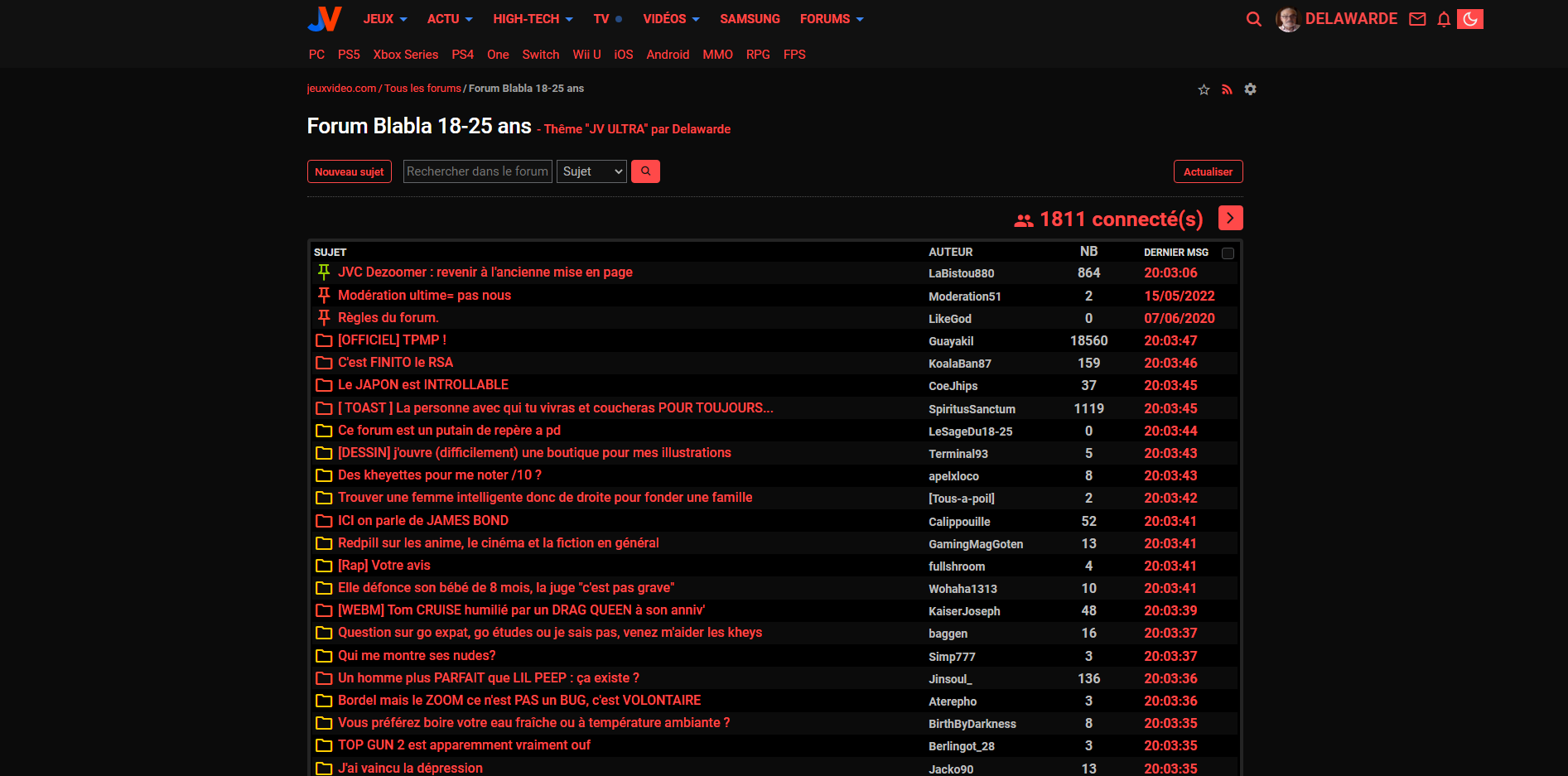The image size is (1568, 776).
Task: Open the private messages envelope icon
Action: point(1417,19)
